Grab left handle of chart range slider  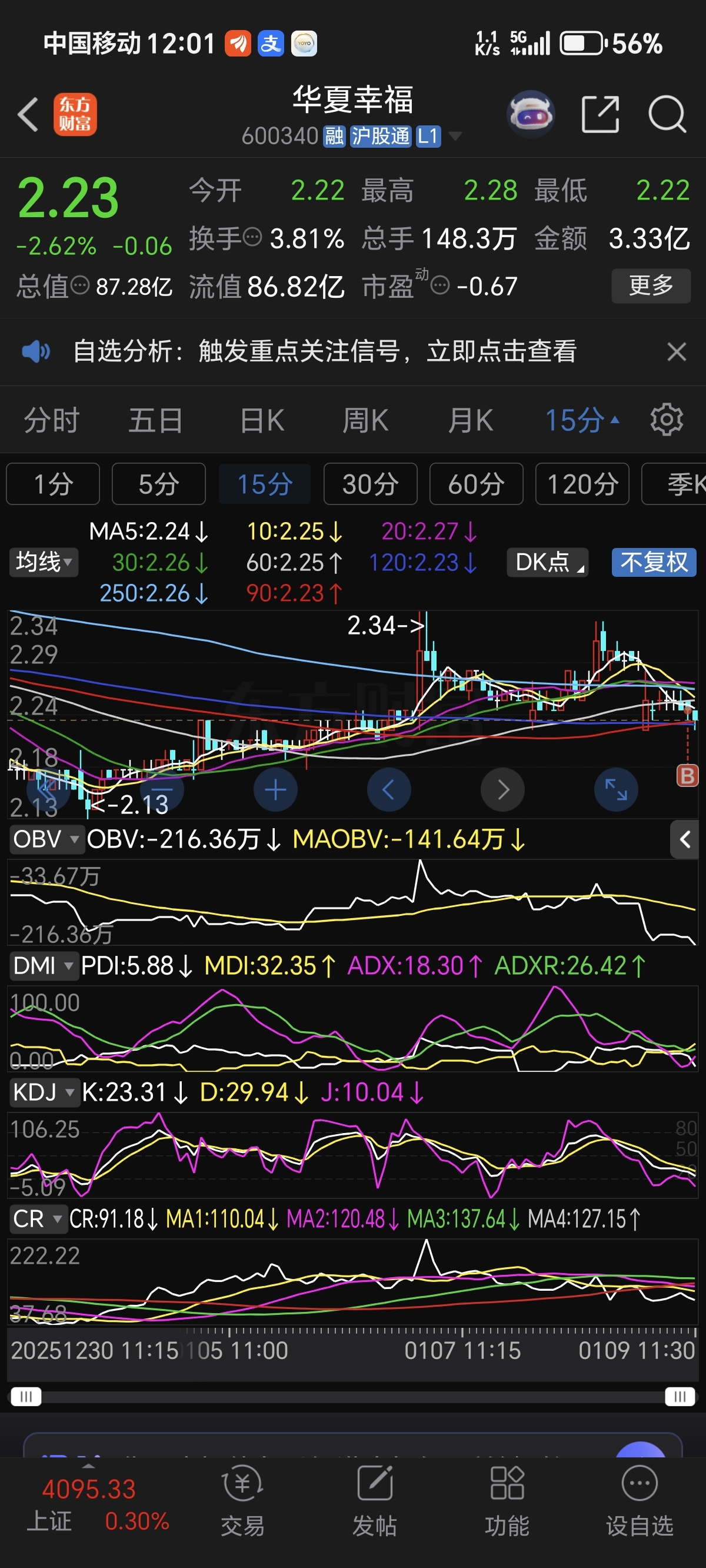[x=26, y=1396]
